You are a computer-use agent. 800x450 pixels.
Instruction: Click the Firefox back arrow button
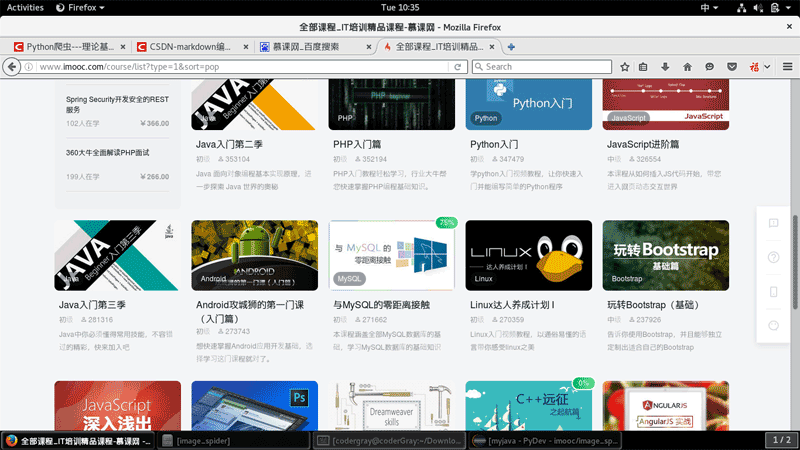[12, 67]
